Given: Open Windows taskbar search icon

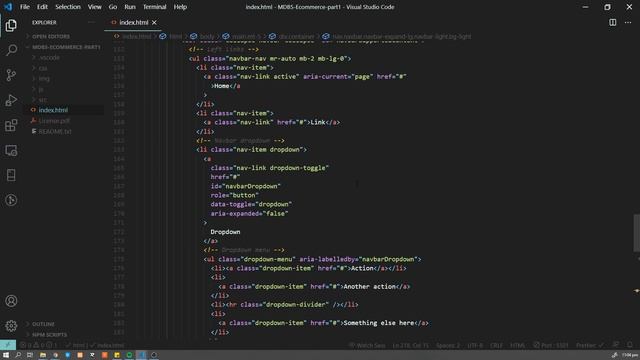Looking at the screenshot, I should click(18, 355).
